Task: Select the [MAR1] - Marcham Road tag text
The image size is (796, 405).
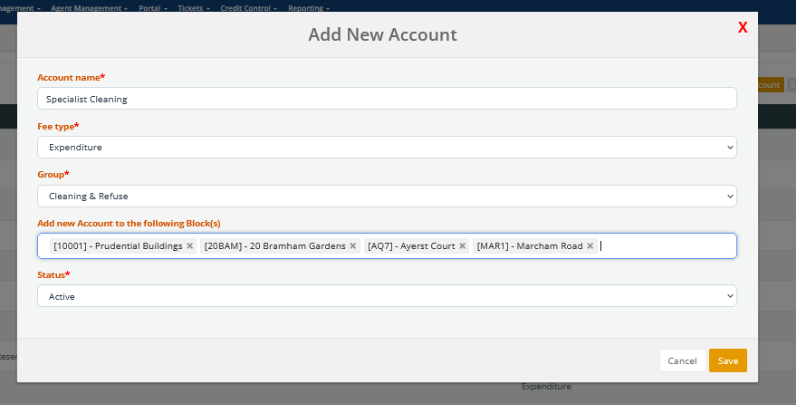Action: coord(529,246)
